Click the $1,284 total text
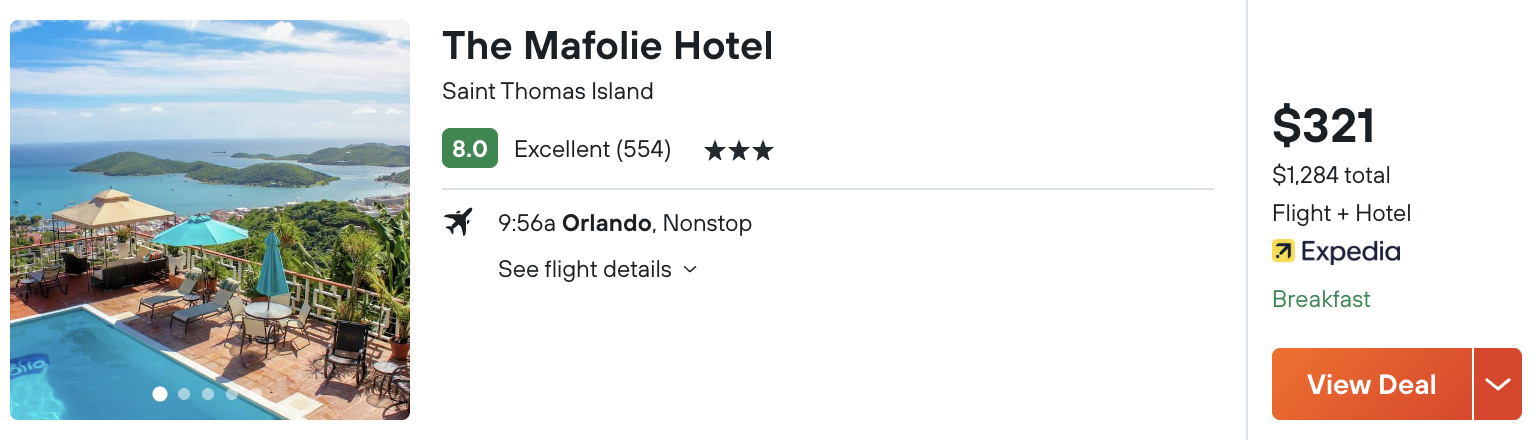The image size is (1540, 440). [1331, 176]
